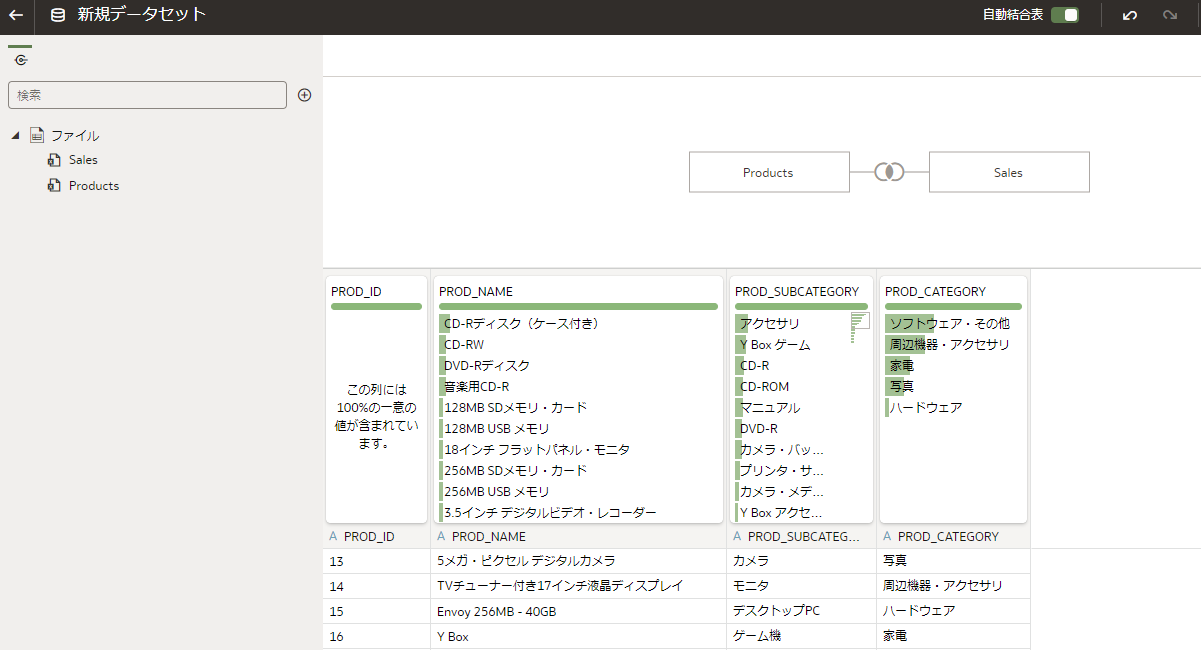The width and height of the screenshot is (1201, 650).
Task: Click the Products file icon
Action: (55, 186)
